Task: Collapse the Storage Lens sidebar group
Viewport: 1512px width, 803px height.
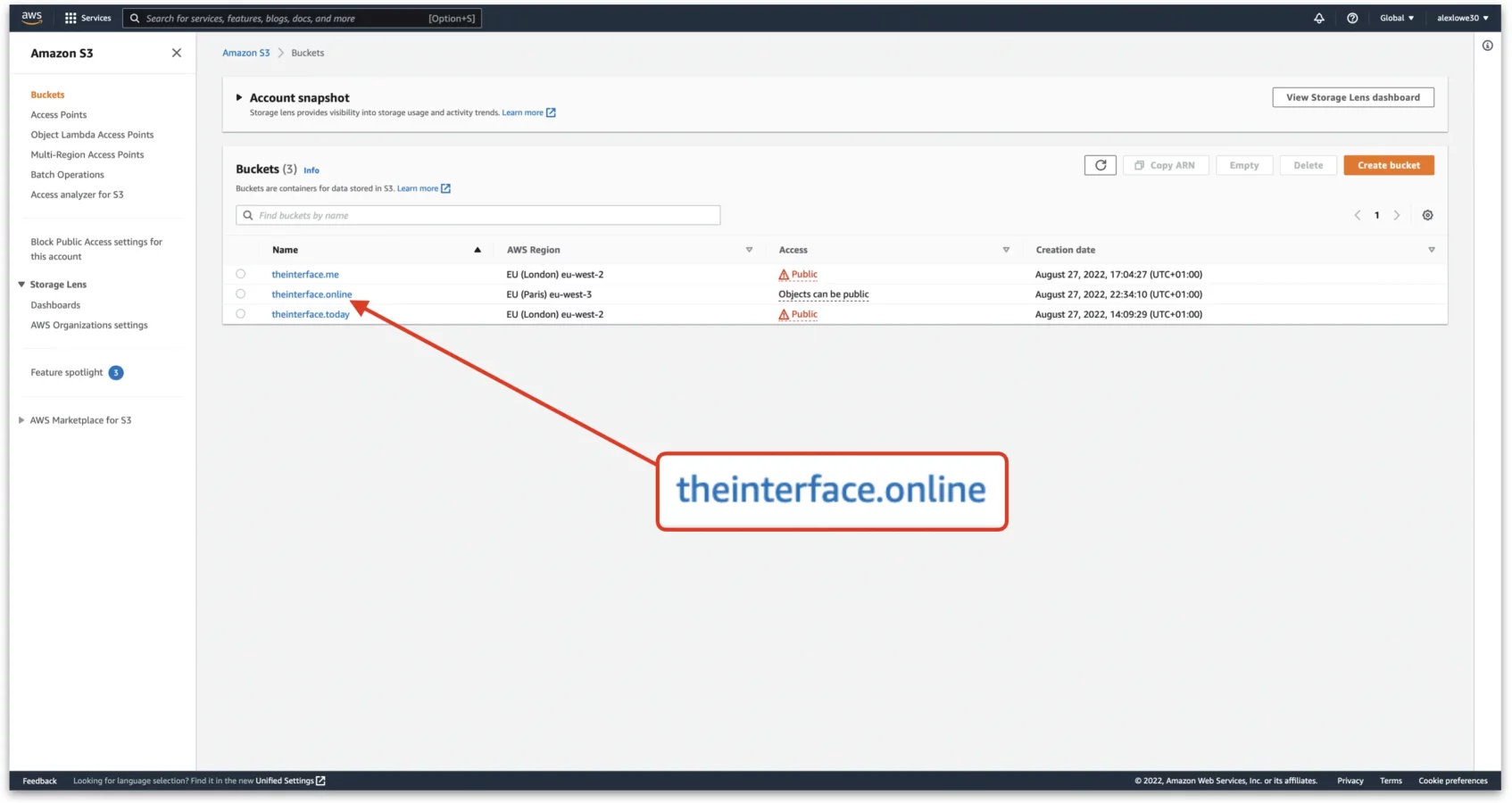Action: 21,285
